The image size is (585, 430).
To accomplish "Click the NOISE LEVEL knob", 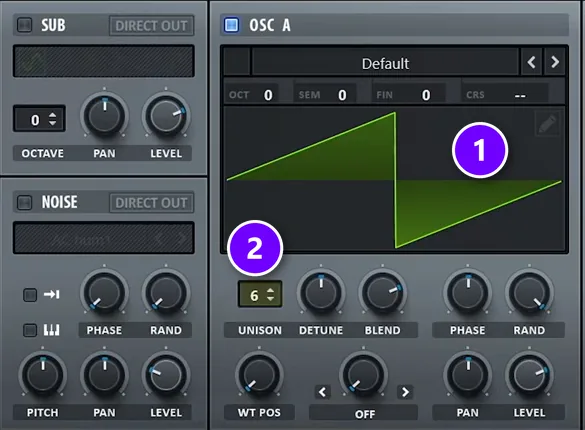I will [166, 375].
